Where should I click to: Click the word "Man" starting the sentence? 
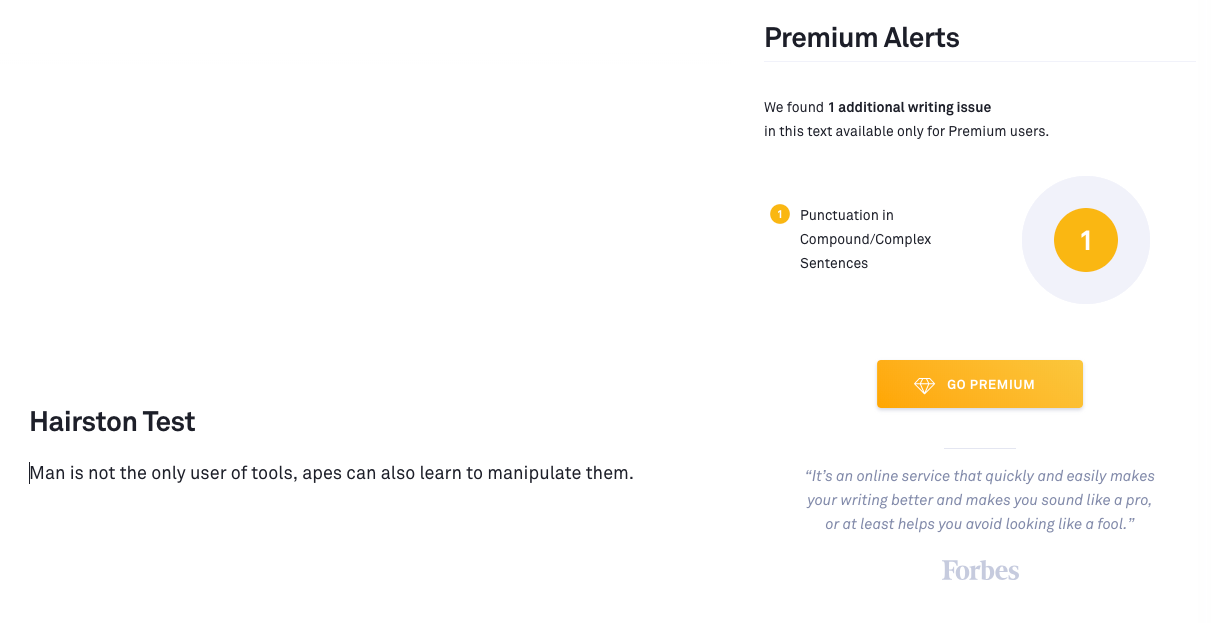point(47,473)
